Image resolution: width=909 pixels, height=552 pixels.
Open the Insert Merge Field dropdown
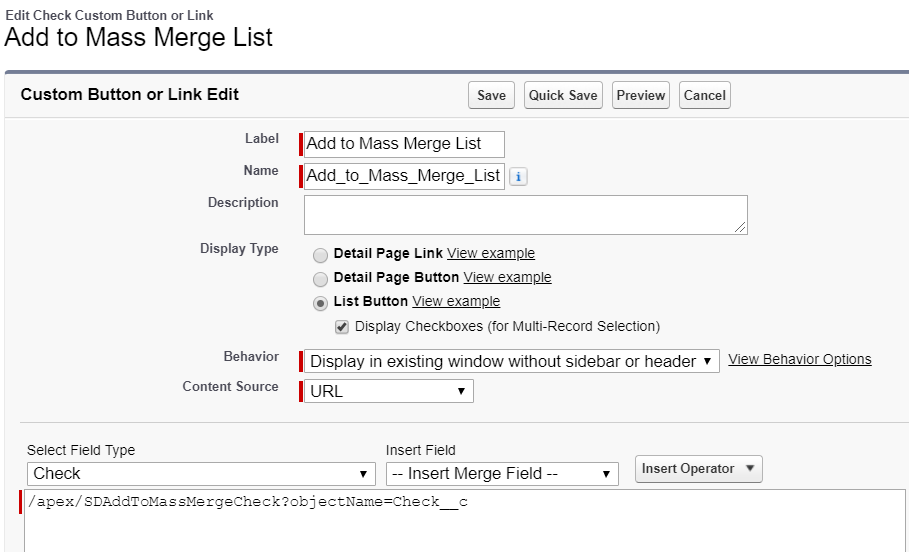point(502,474)
